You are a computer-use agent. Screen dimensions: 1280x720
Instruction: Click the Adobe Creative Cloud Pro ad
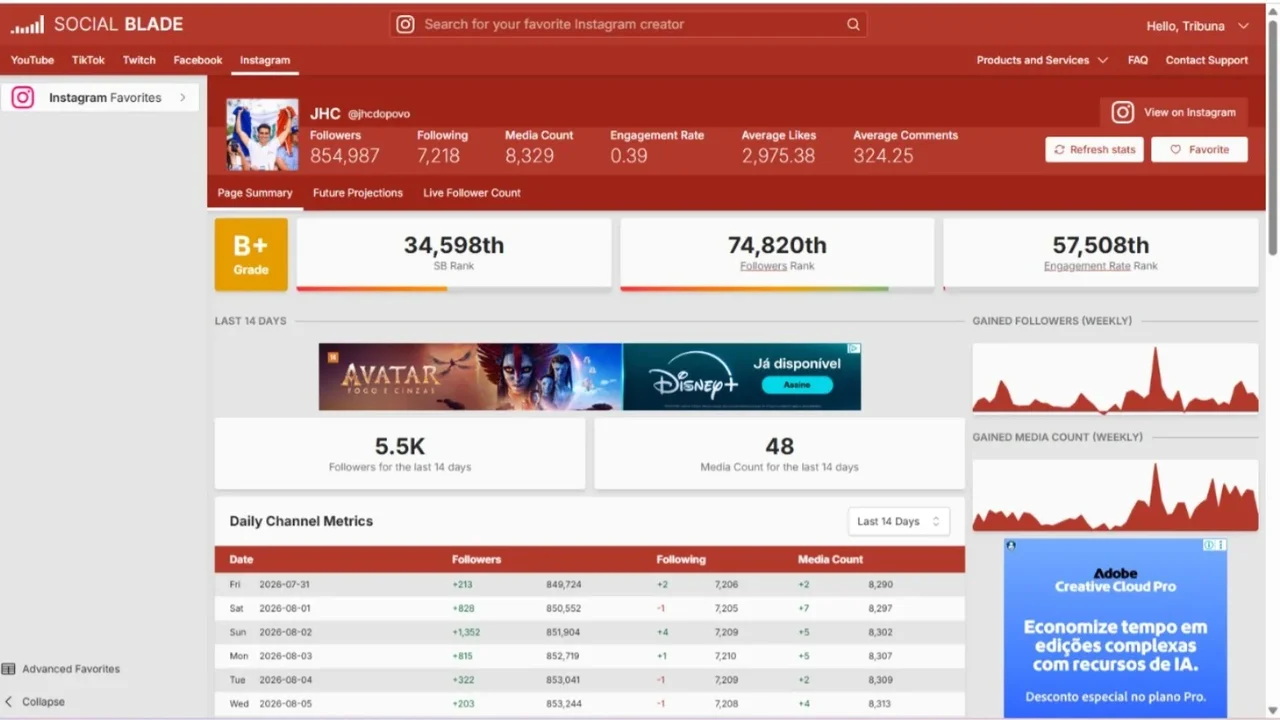click(1115, 628)
